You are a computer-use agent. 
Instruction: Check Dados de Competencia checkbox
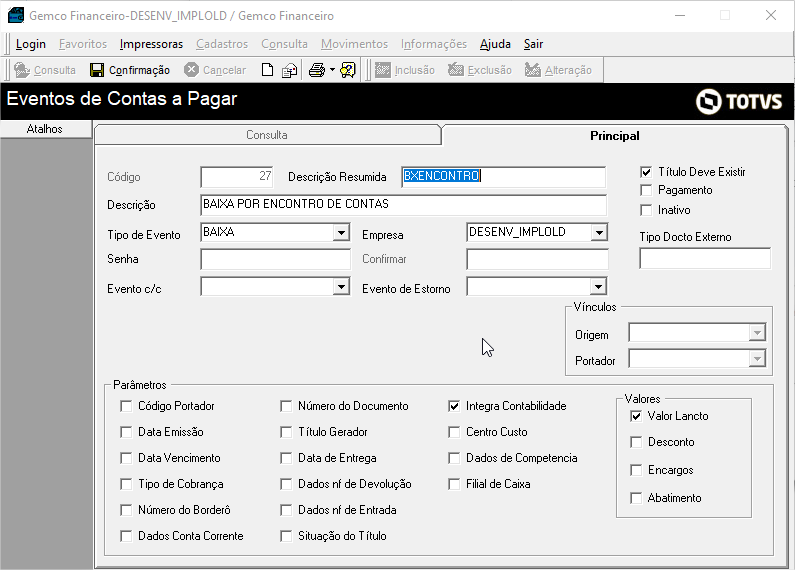[454, 458]
